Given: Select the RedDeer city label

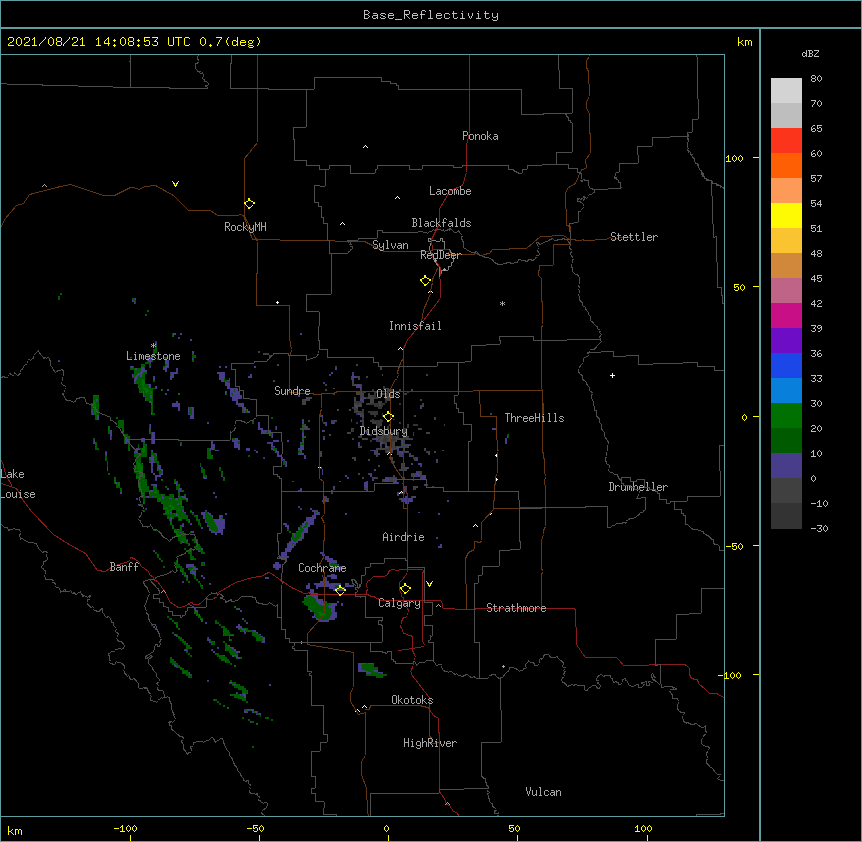Looking at the screenshot, I should click(x=440, y=255).
